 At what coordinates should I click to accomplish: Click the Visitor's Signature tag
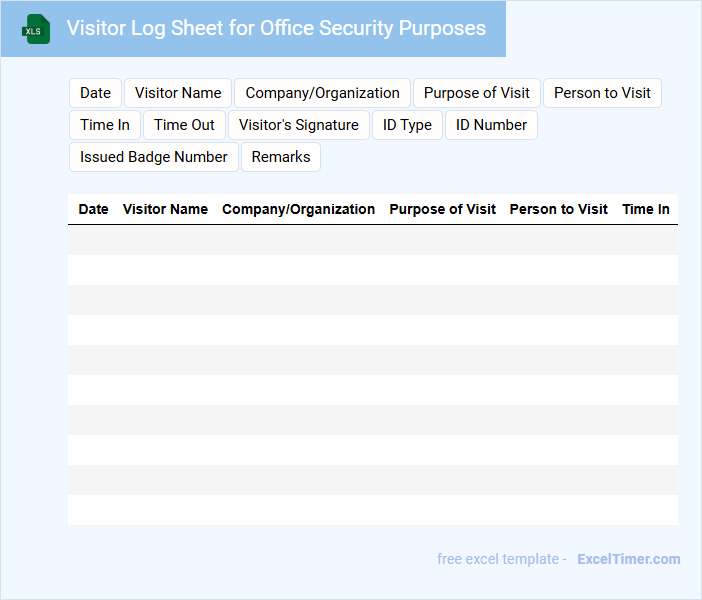click(298, 125)
